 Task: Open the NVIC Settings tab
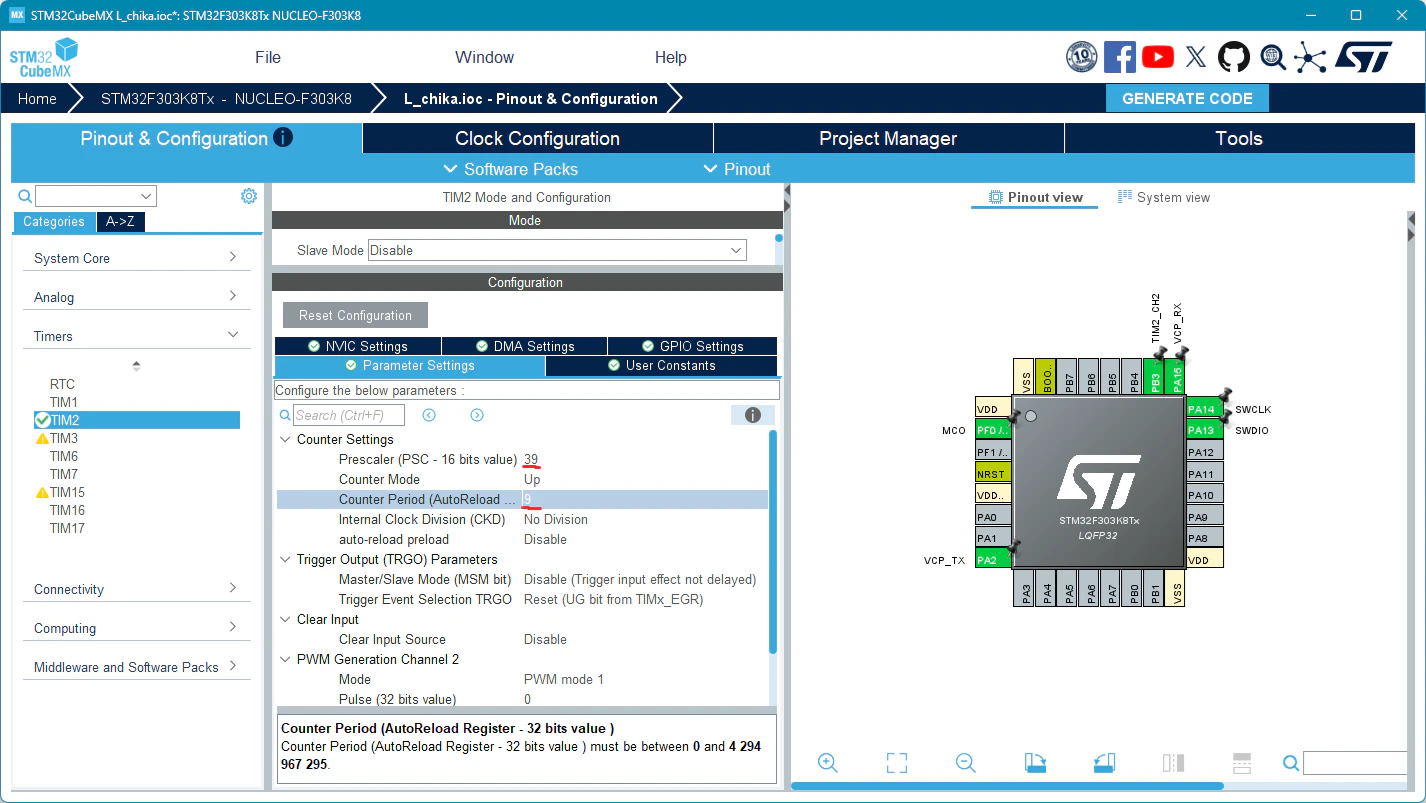click(358, 346)
